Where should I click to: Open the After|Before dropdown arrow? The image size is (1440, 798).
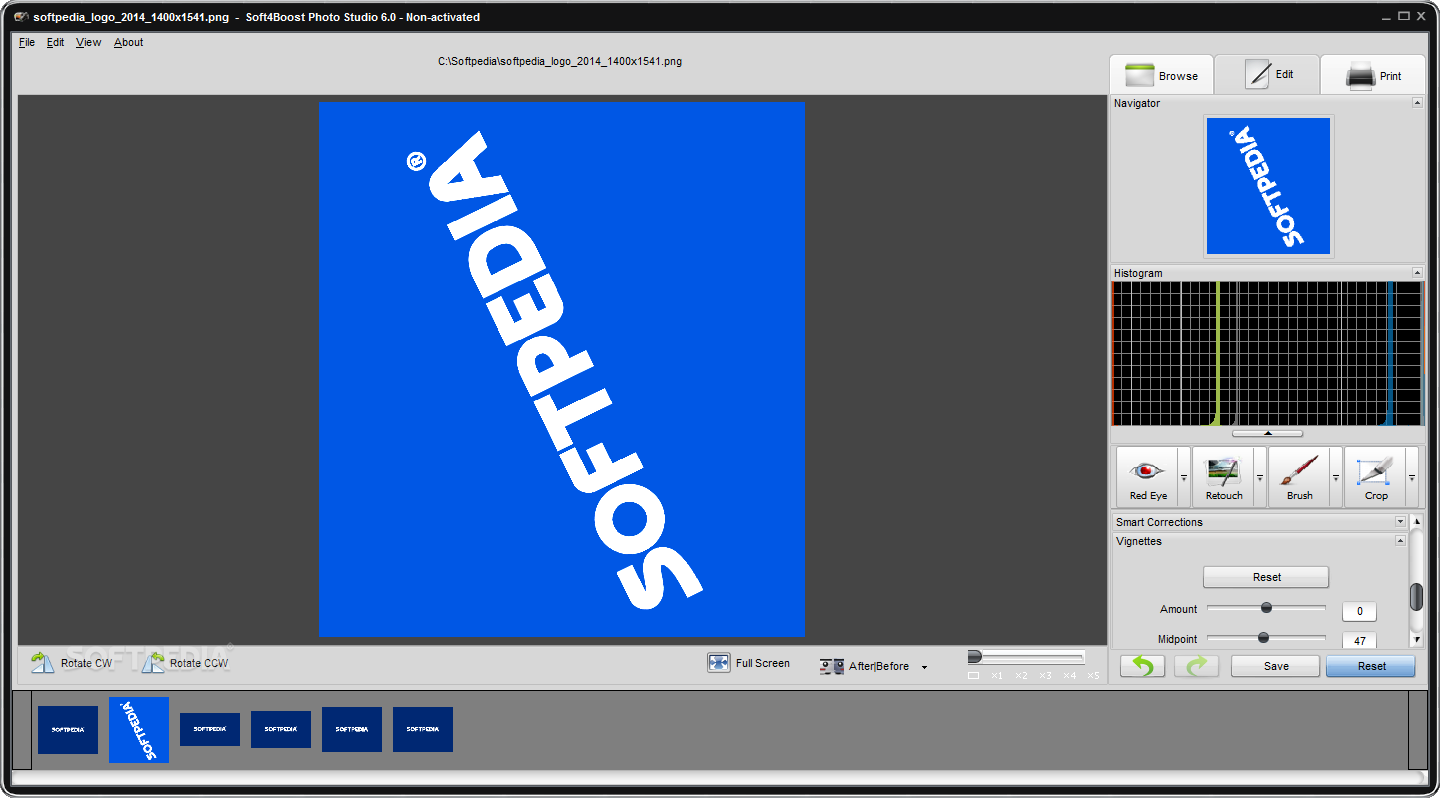coord(924,667)
